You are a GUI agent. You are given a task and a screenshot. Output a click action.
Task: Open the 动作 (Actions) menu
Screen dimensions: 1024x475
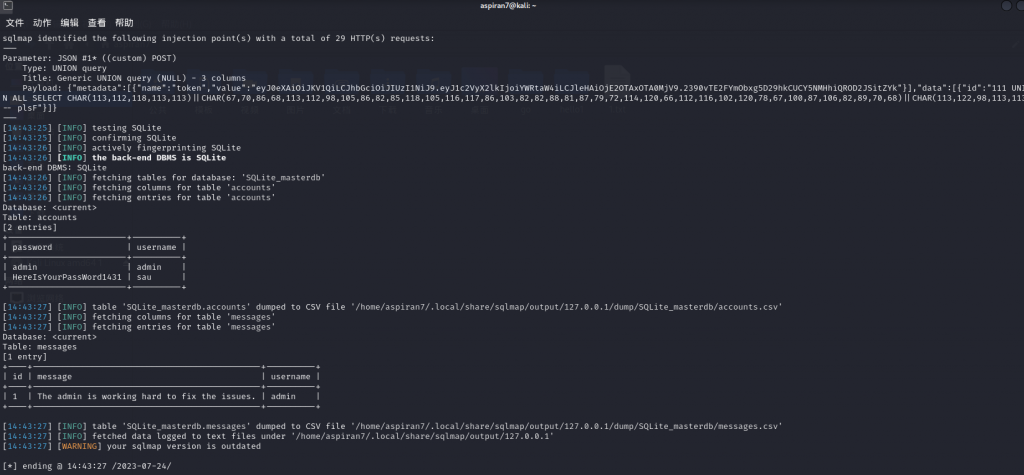pyautogui.click(x=42, y=22)
